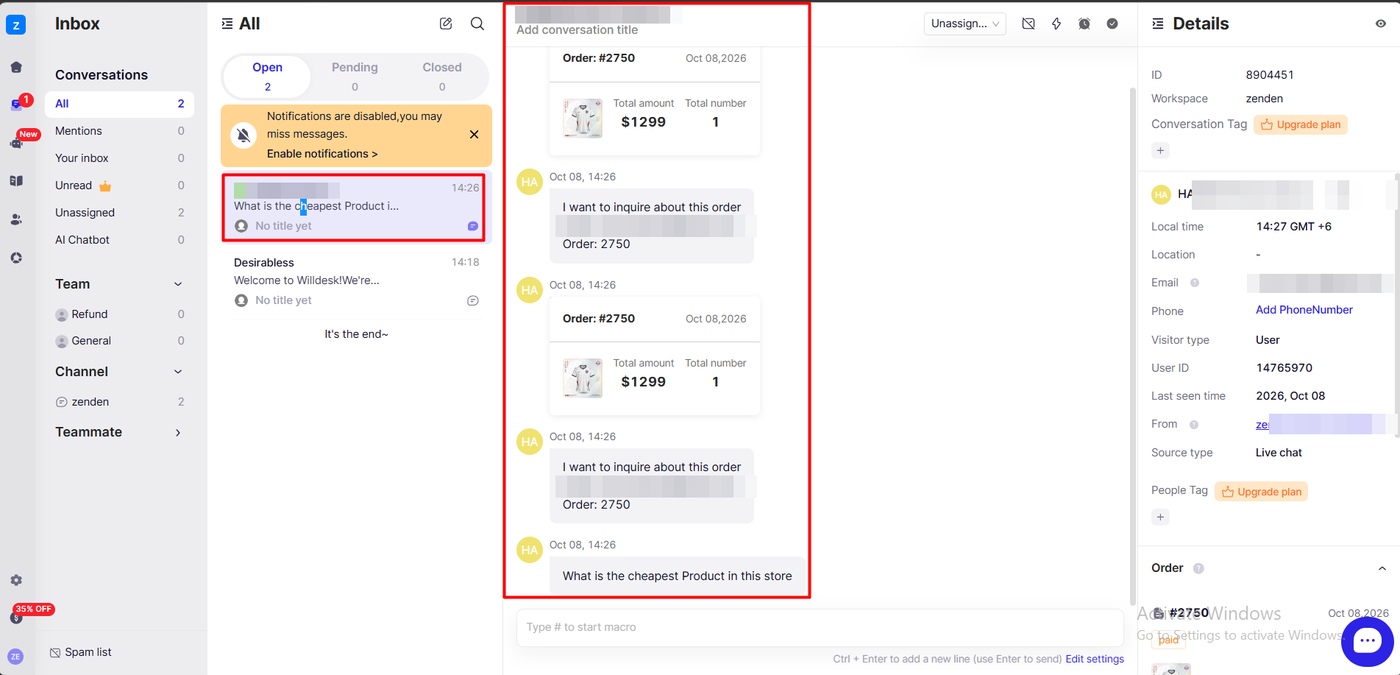
Task: Open the Refund team
Action: [x=120, y=314]
